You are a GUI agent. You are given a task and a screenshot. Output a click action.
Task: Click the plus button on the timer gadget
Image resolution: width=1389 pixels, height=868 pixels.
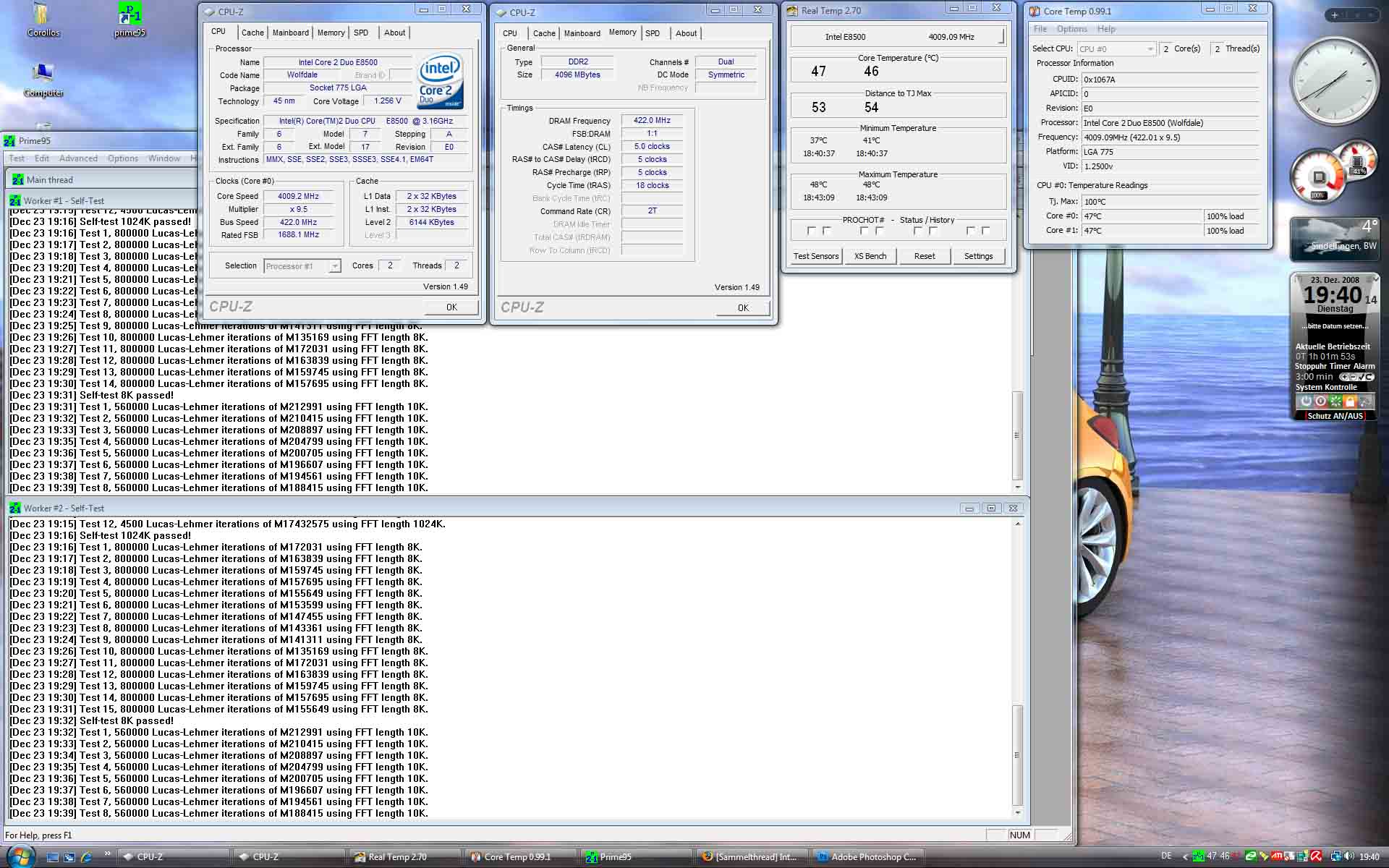point(1344,377)
